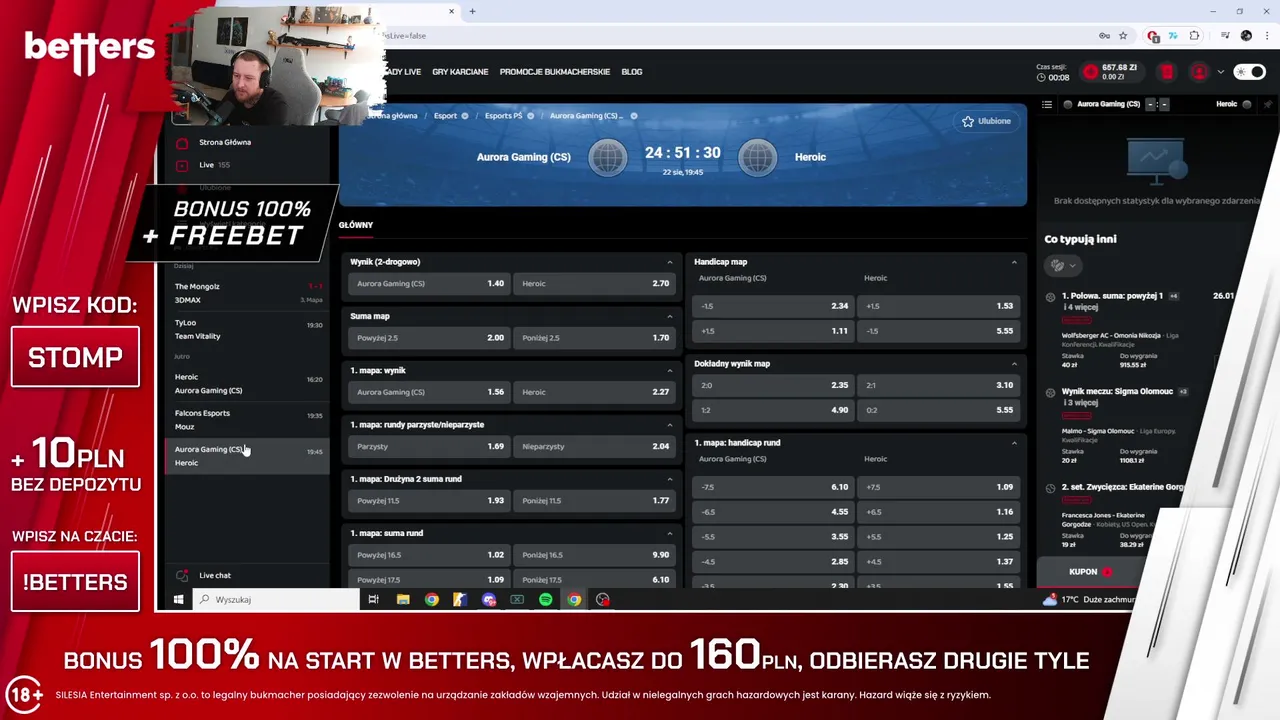Collapse the Dokładny wynik map market

coord(1014,364)
